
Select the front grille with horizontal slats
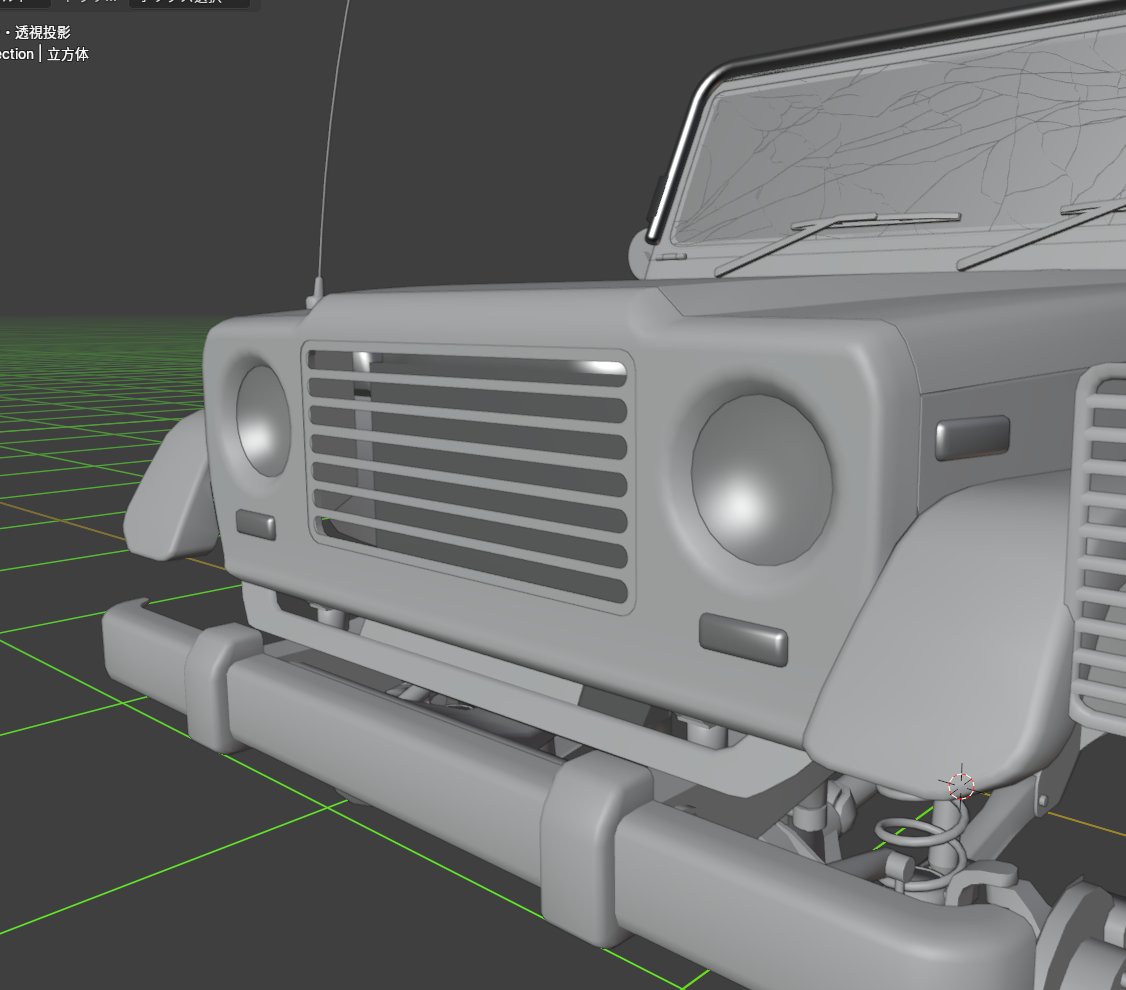(x=468, y=476)
